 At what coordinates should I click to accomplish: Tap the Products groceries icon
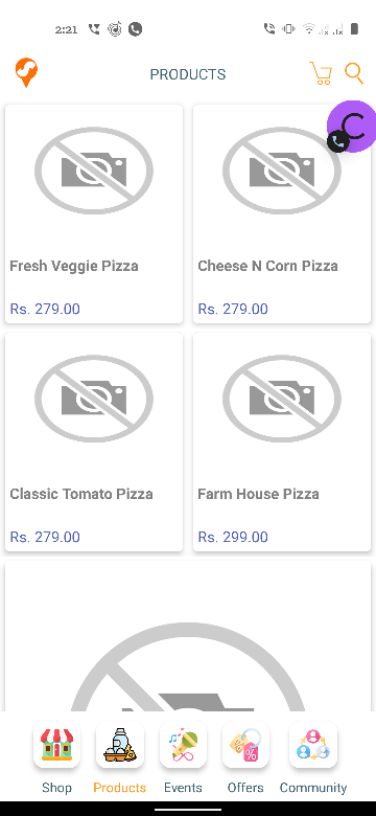coord(120,745)
